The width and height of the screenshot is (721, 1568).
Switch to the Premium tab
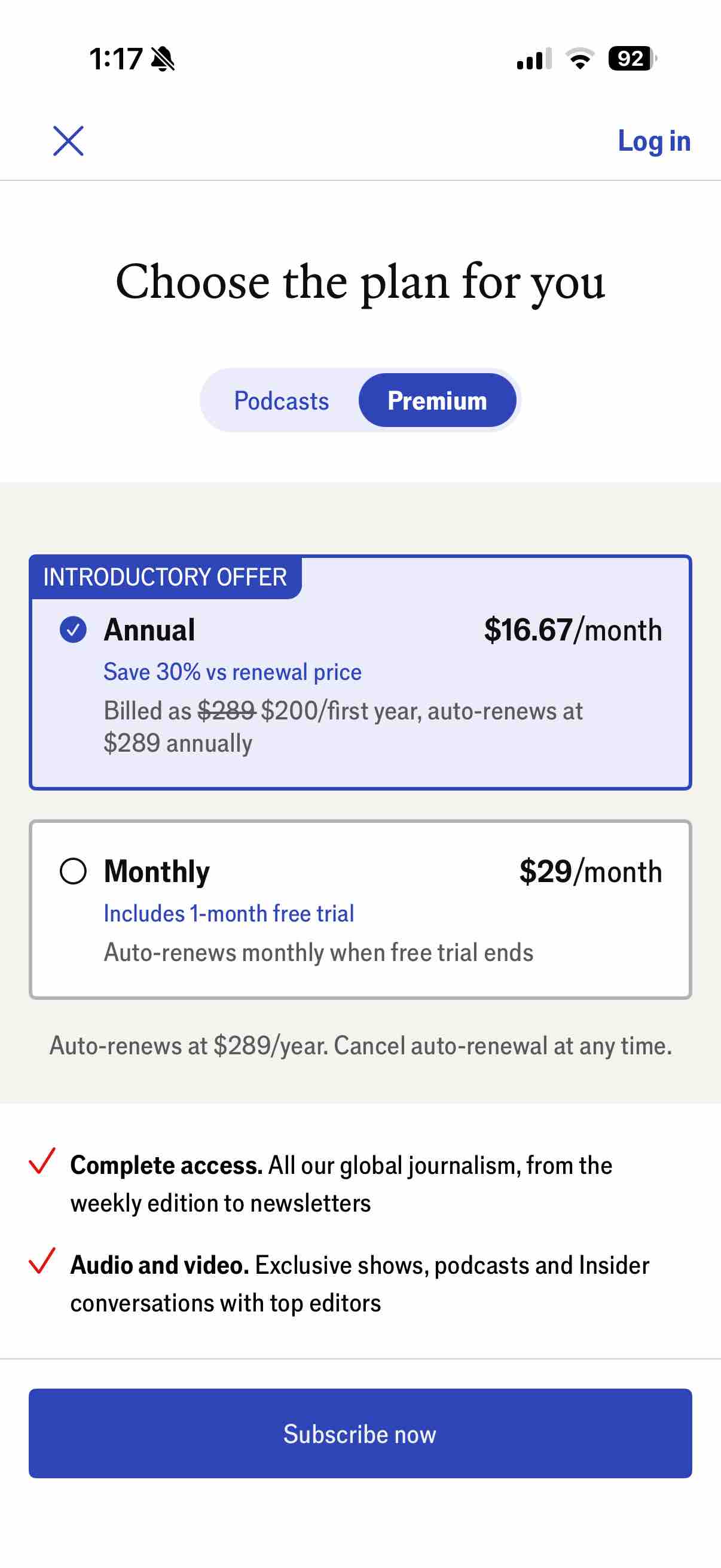[438, 401]
